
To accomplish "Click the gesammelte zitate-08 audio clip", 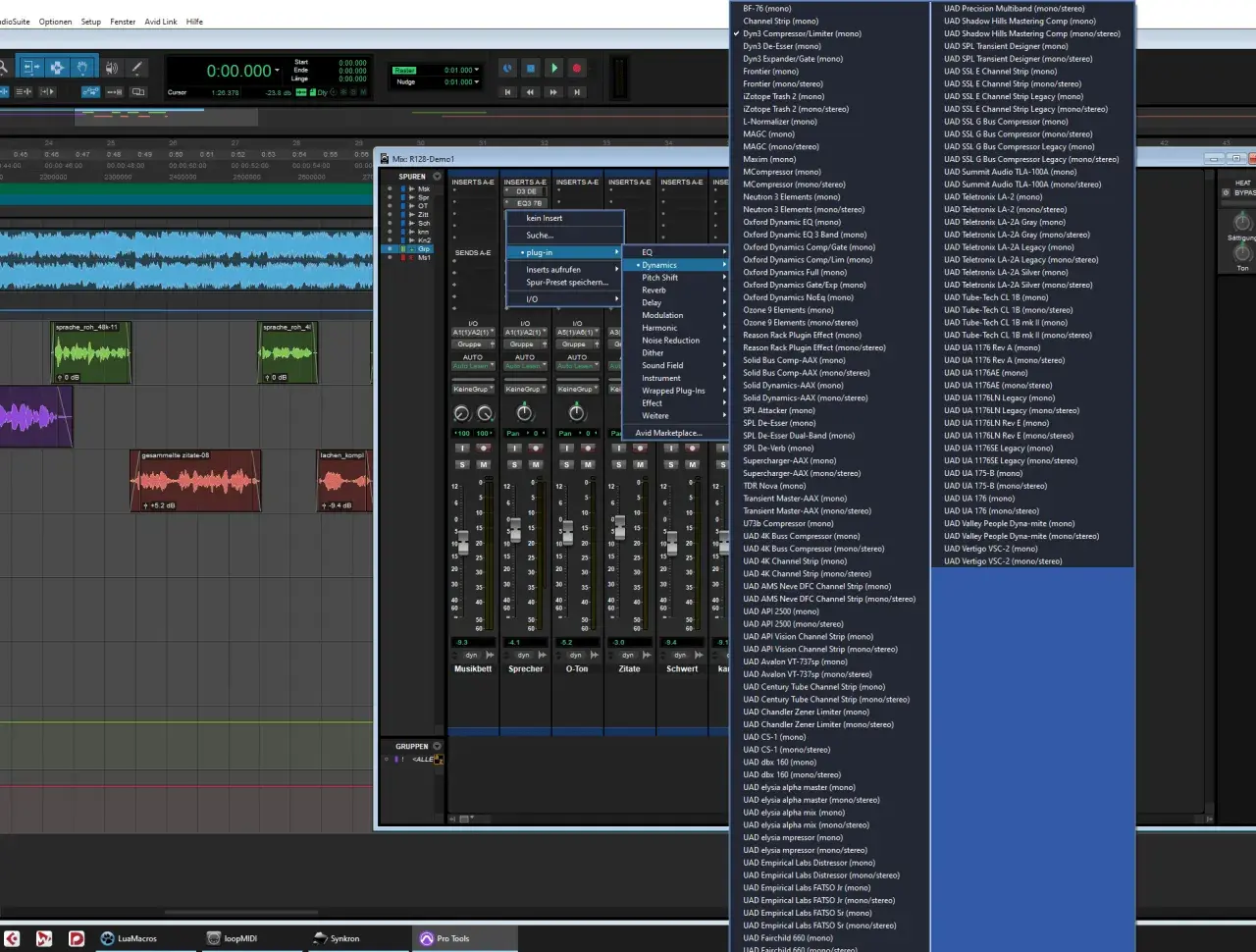I will pos(196,481).
